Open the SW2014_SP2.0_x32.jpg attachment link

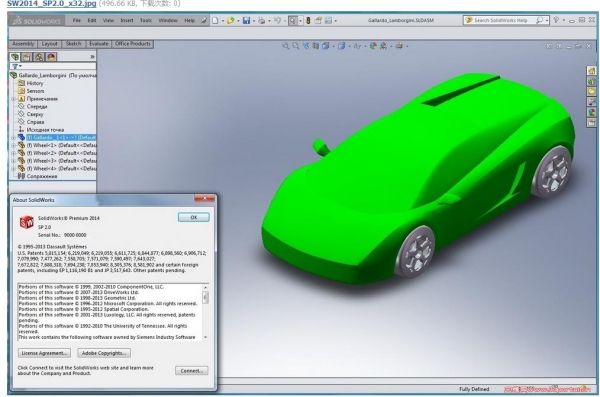point(51,3)
